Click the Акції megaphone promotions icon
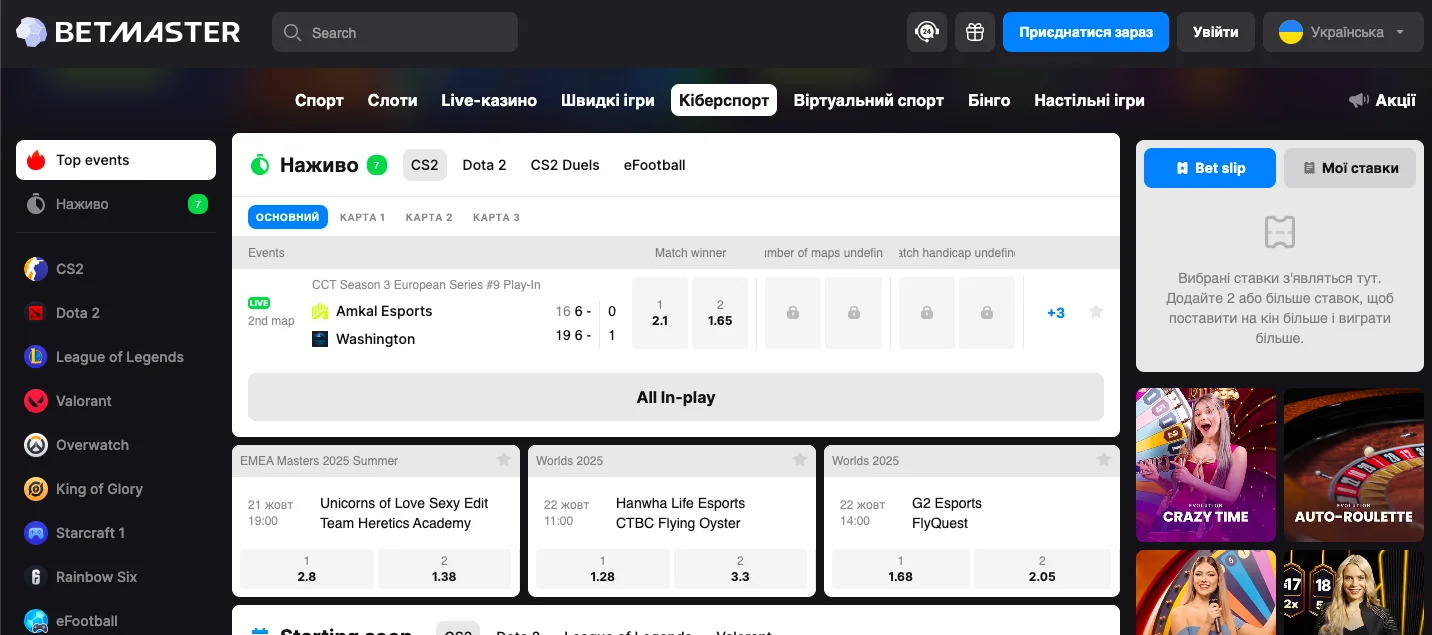Image resolution: width=1432 pixels, height=635 pixels. tap(1358, 100)
